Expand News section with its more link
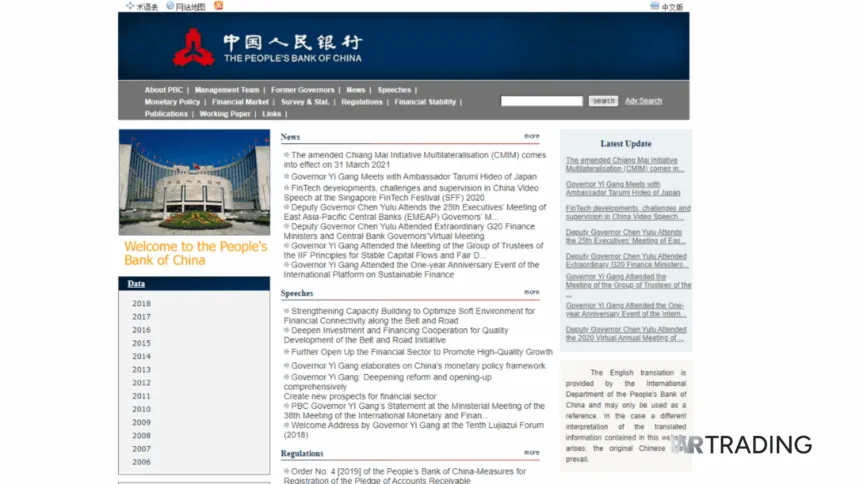The width and height of the screenshot is (860, 484). click(531, 136)
